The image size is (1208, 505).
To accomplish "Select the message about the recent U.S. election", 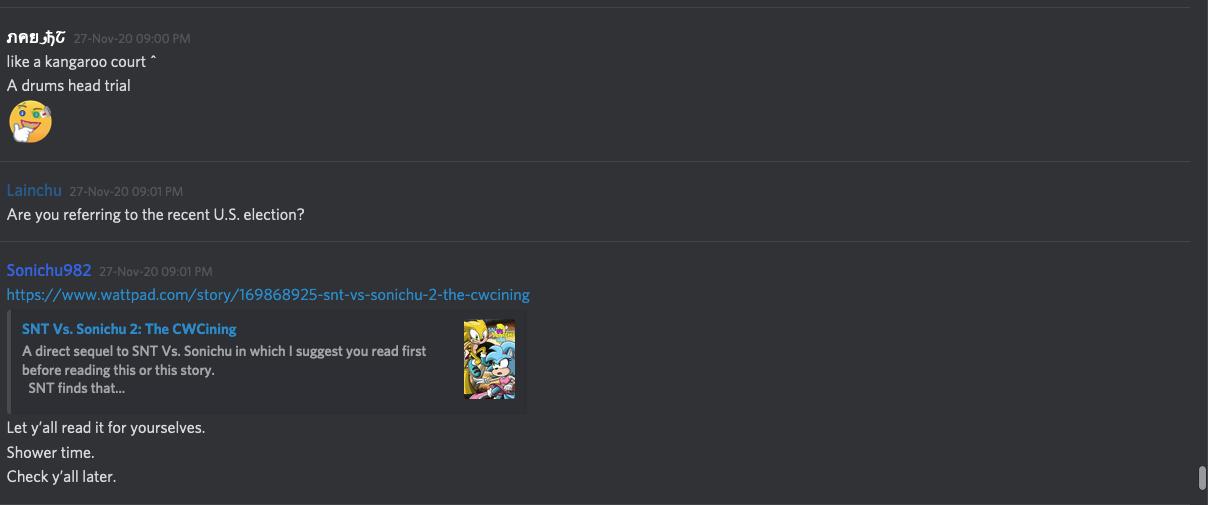I will (x=155, y=215).
